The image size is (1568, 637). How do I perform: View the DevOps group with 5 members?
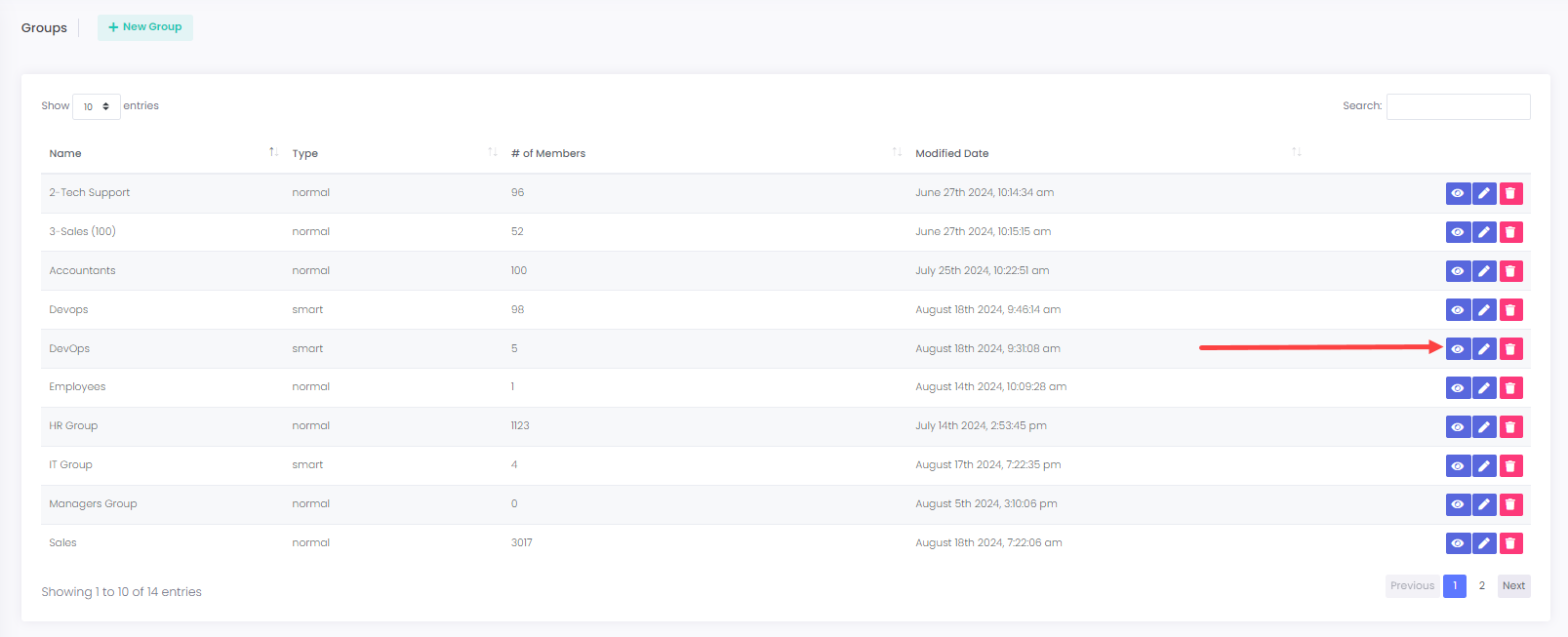tap(1458, 349)
